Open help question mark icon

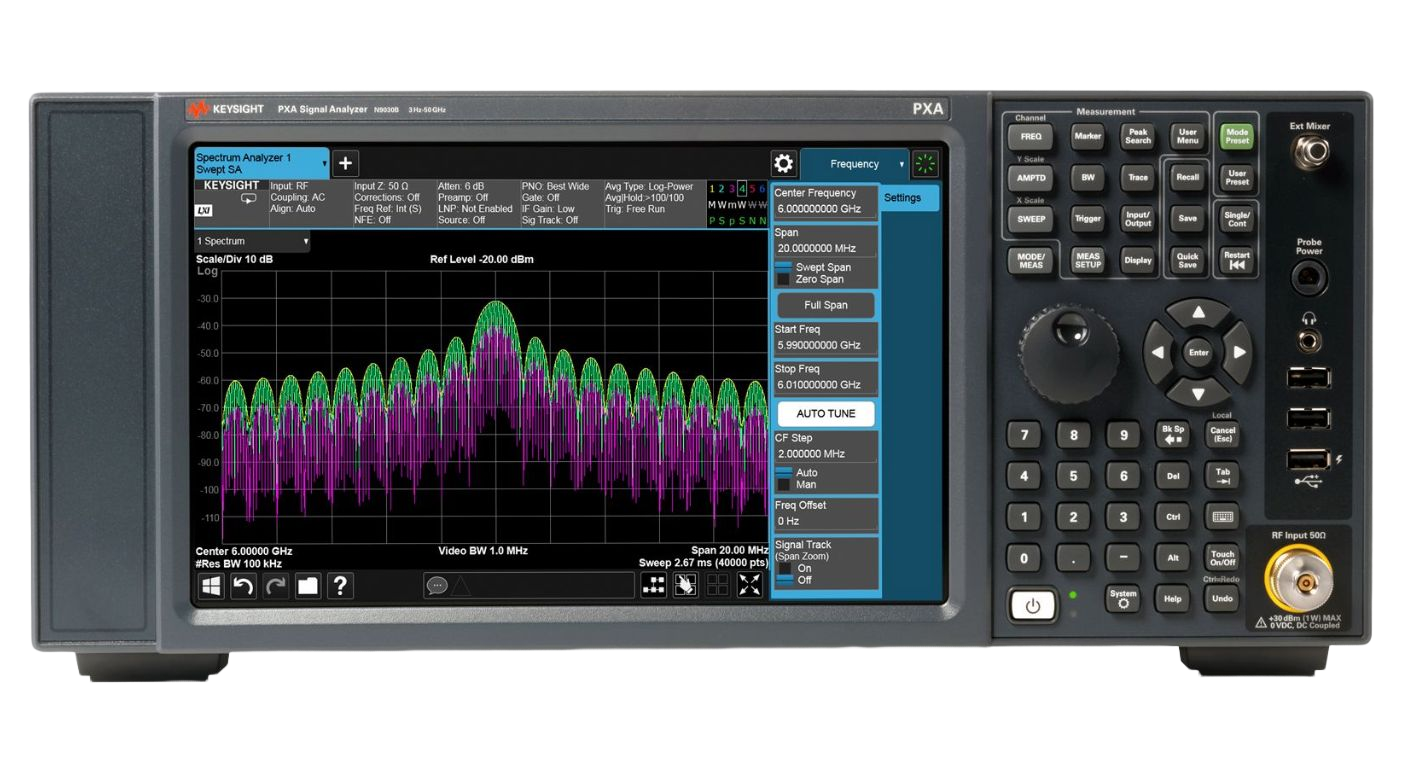click(x=340, y=586)
